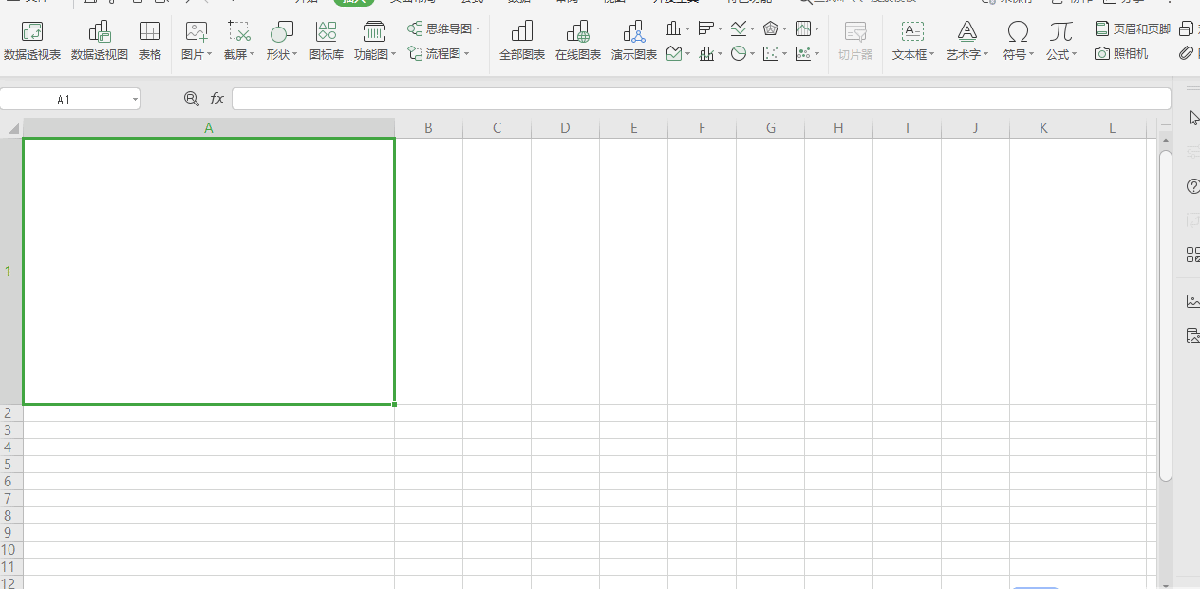Open the 流程图 flowchart dropdown

point(438,54)
